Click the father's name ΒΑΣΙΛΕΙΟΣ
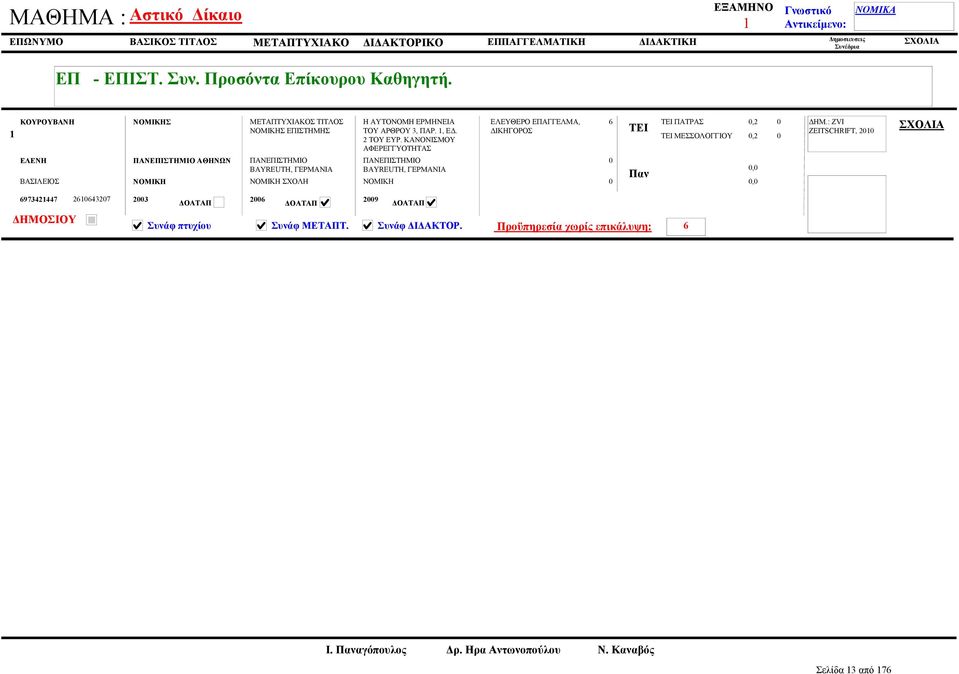The image size is (959, 674). click(39, 182)
